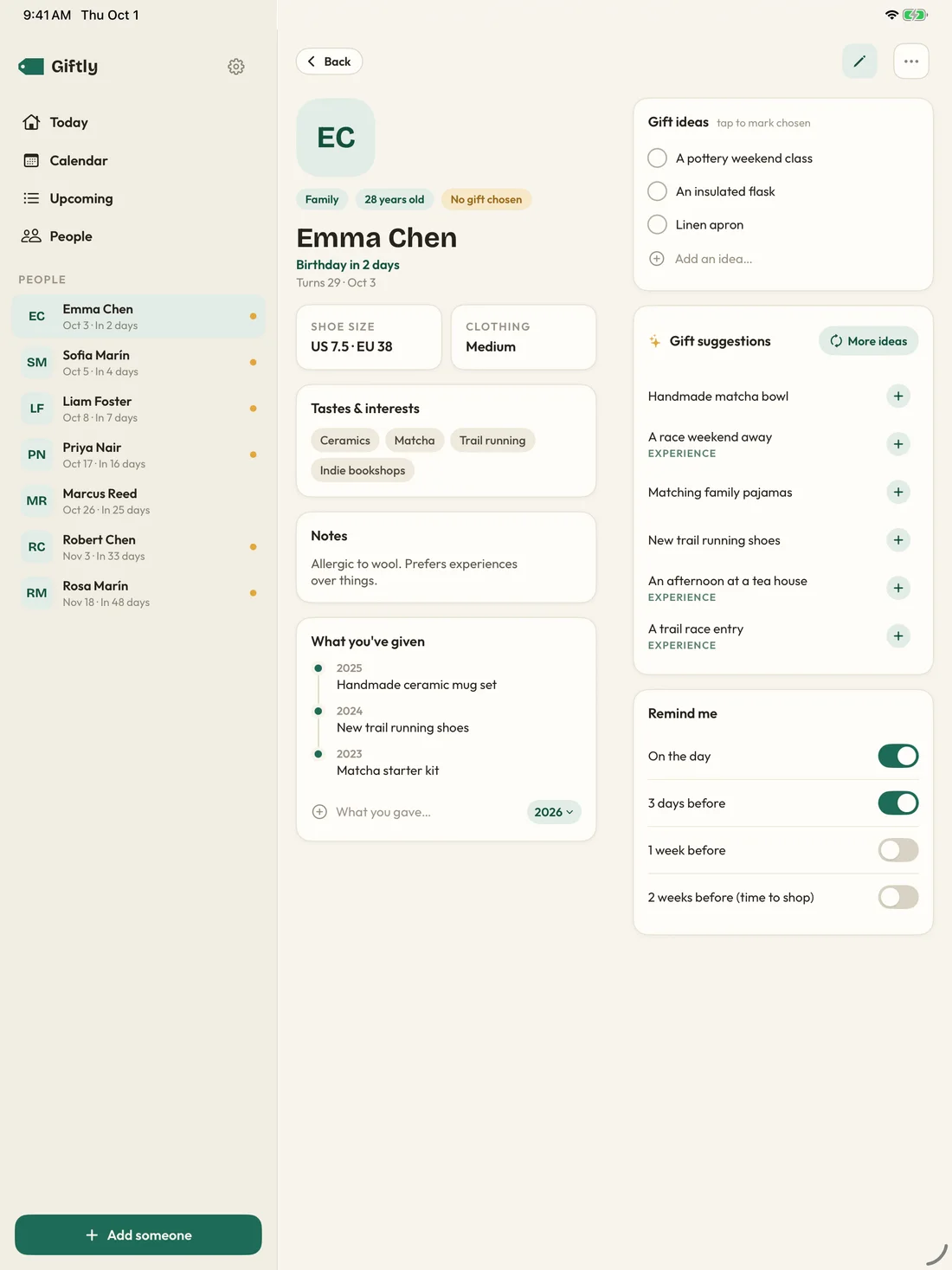Click the Birthday in 2 days text

pos(348,265)
